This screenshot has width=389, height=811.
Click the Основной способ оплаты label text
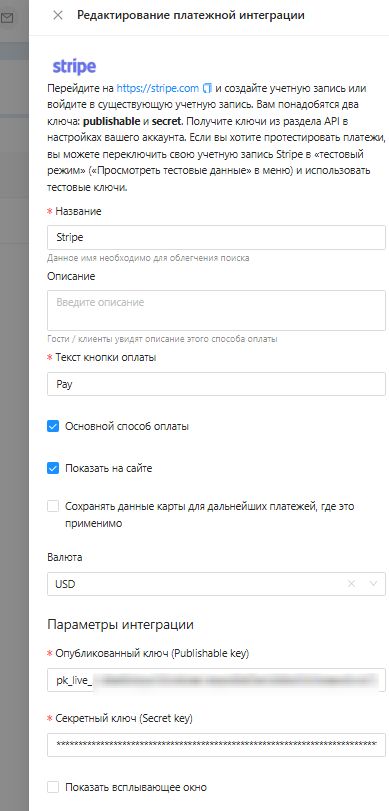pos(127,427)
